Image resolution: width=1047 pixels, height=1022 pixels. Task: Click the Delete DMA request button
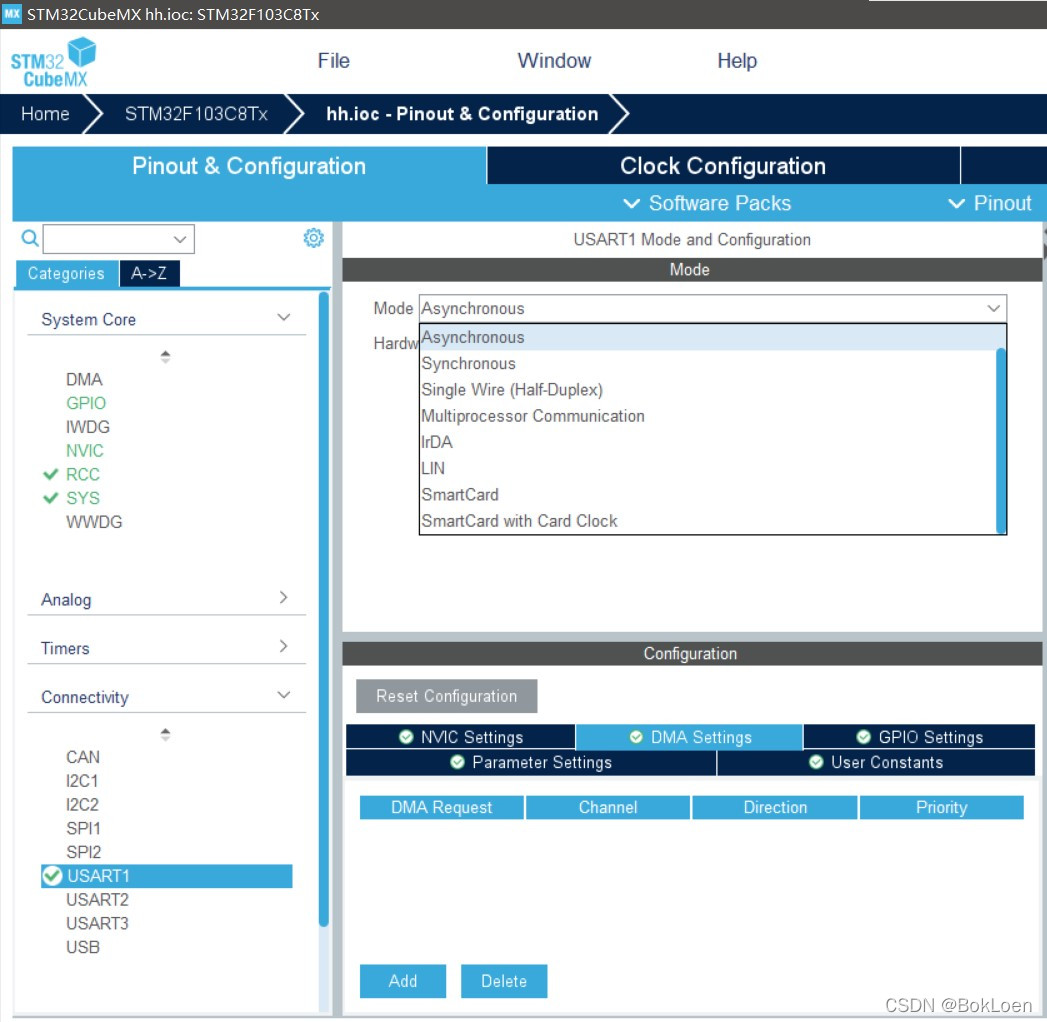(503, 981)
